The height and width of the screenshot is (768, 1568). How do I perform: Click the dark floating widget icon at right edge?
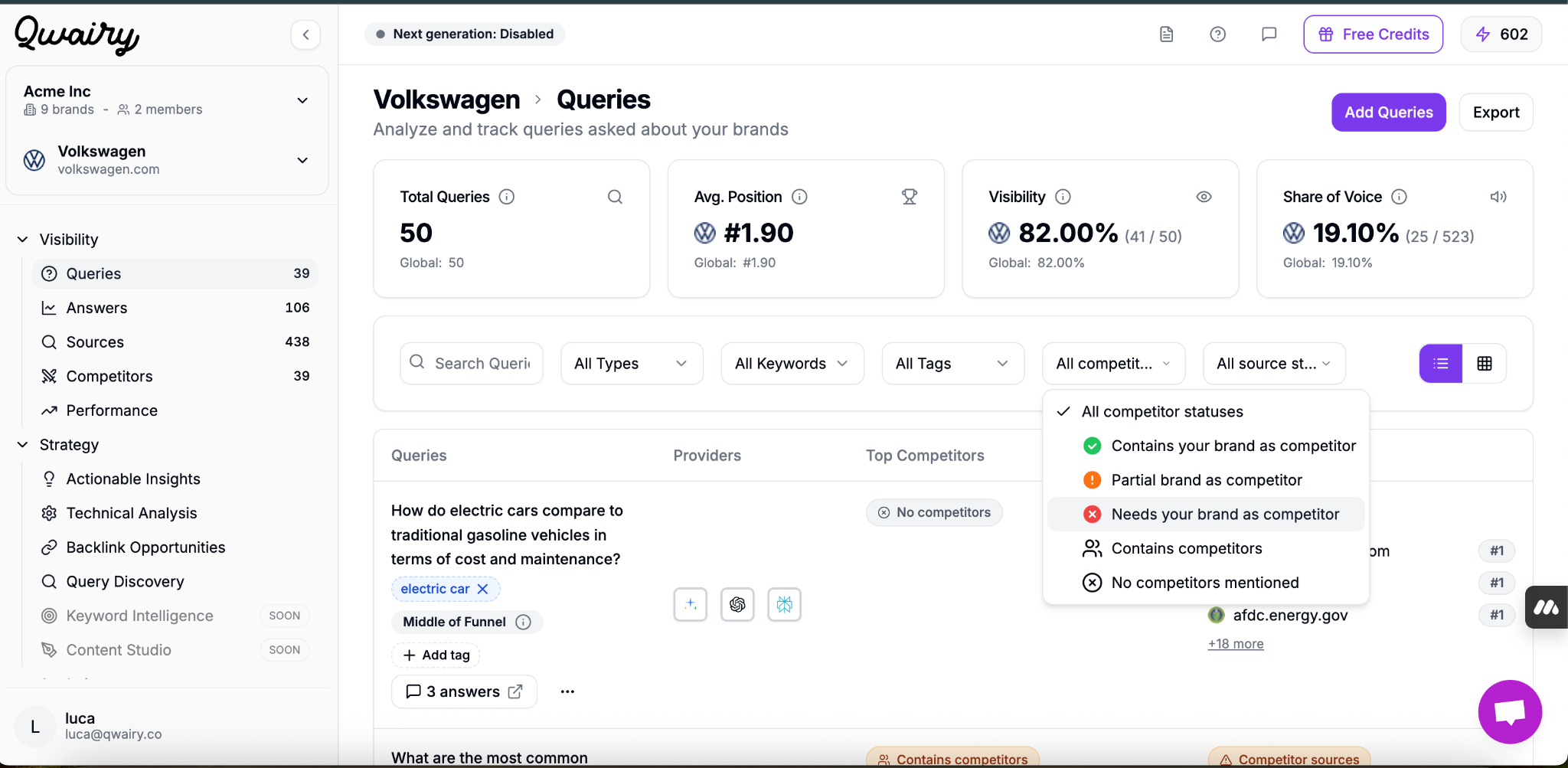[x=1546, y=607]
